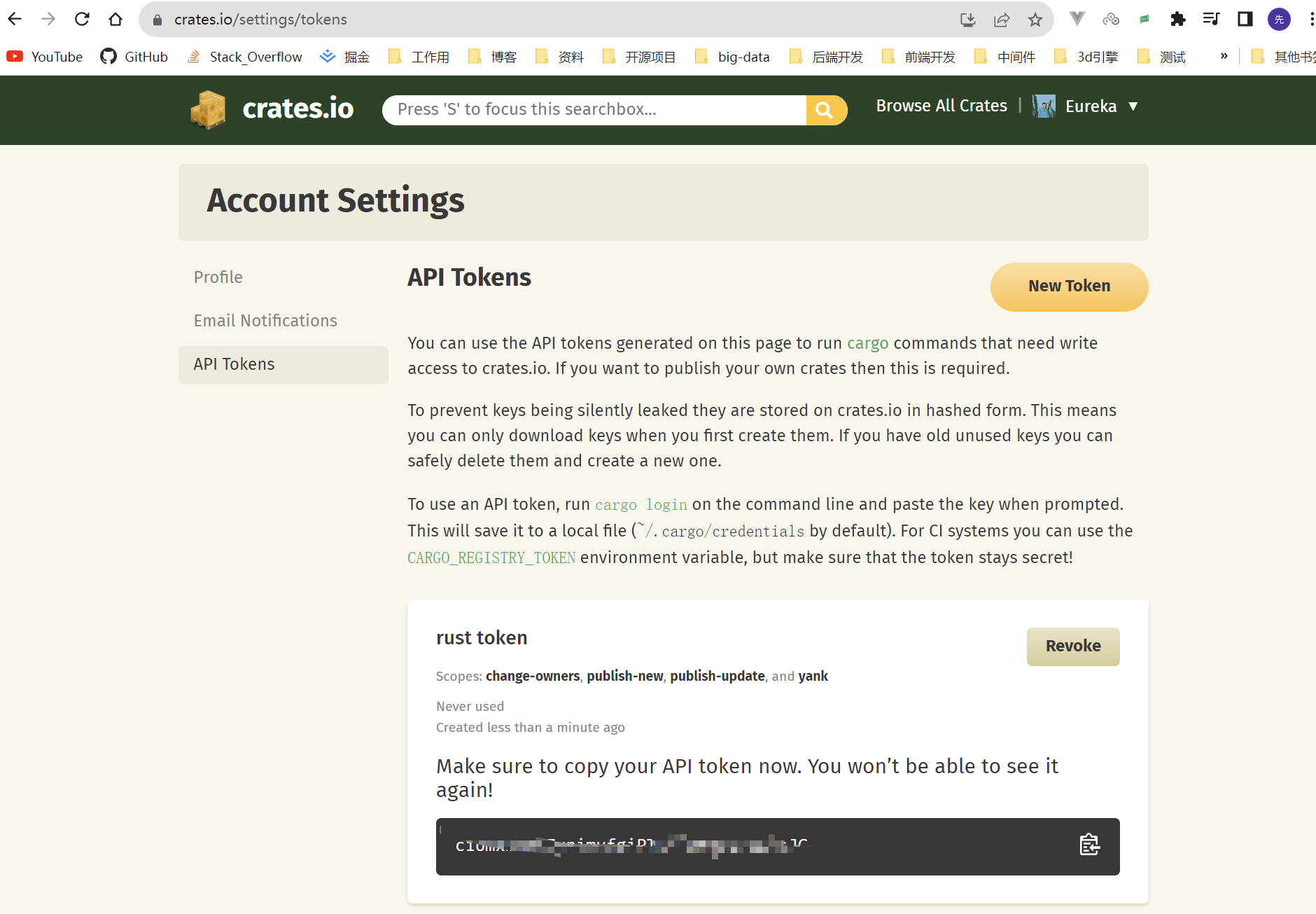This screenshot has height=914, width=1316.
Task: Open the Stack_Overflow bookmark
Action: [x=244, y=57]
